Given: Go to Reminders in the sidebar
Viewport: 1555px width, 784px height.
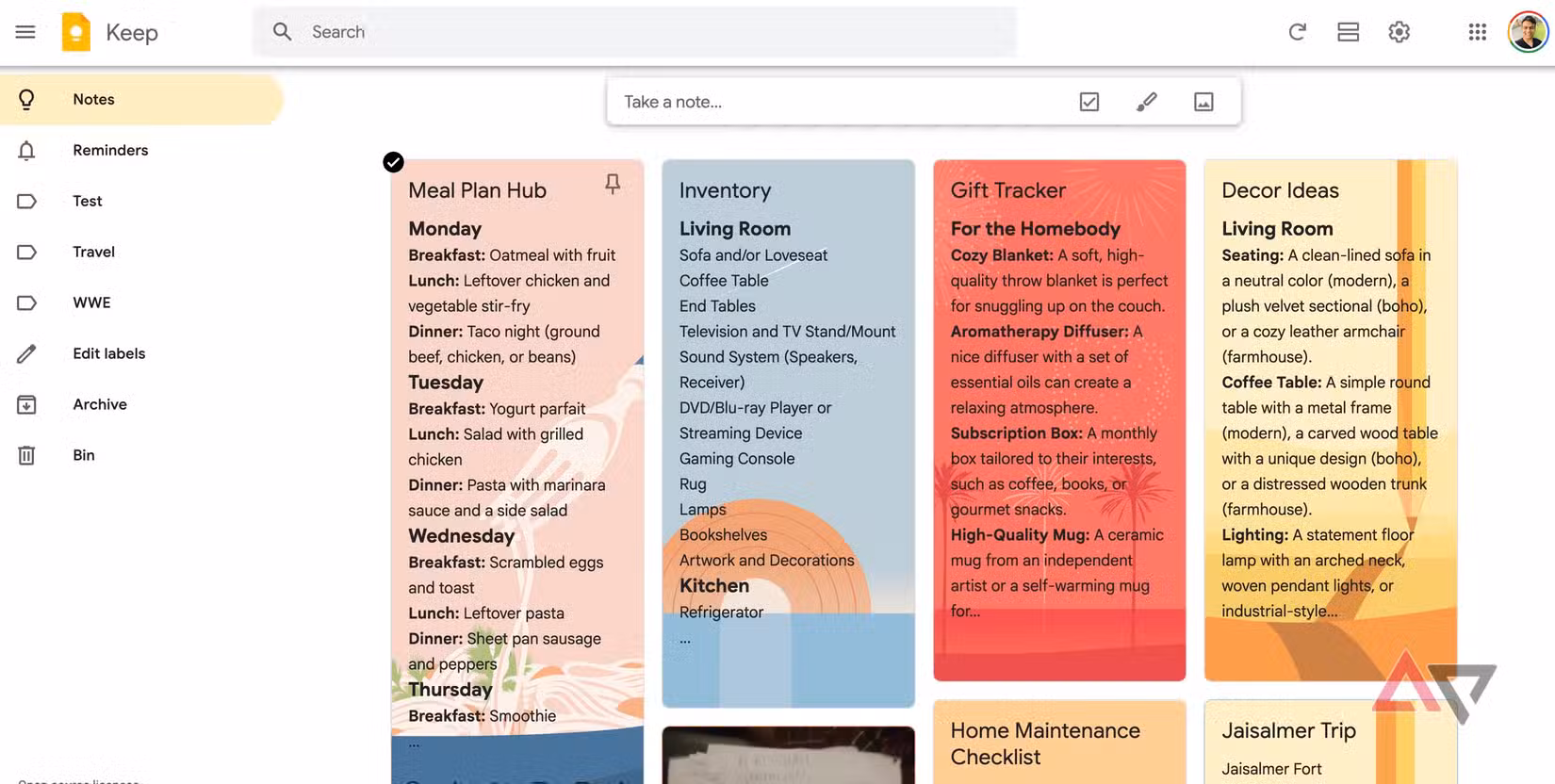Looking at the screenshot, I should (x=110, y=150).
